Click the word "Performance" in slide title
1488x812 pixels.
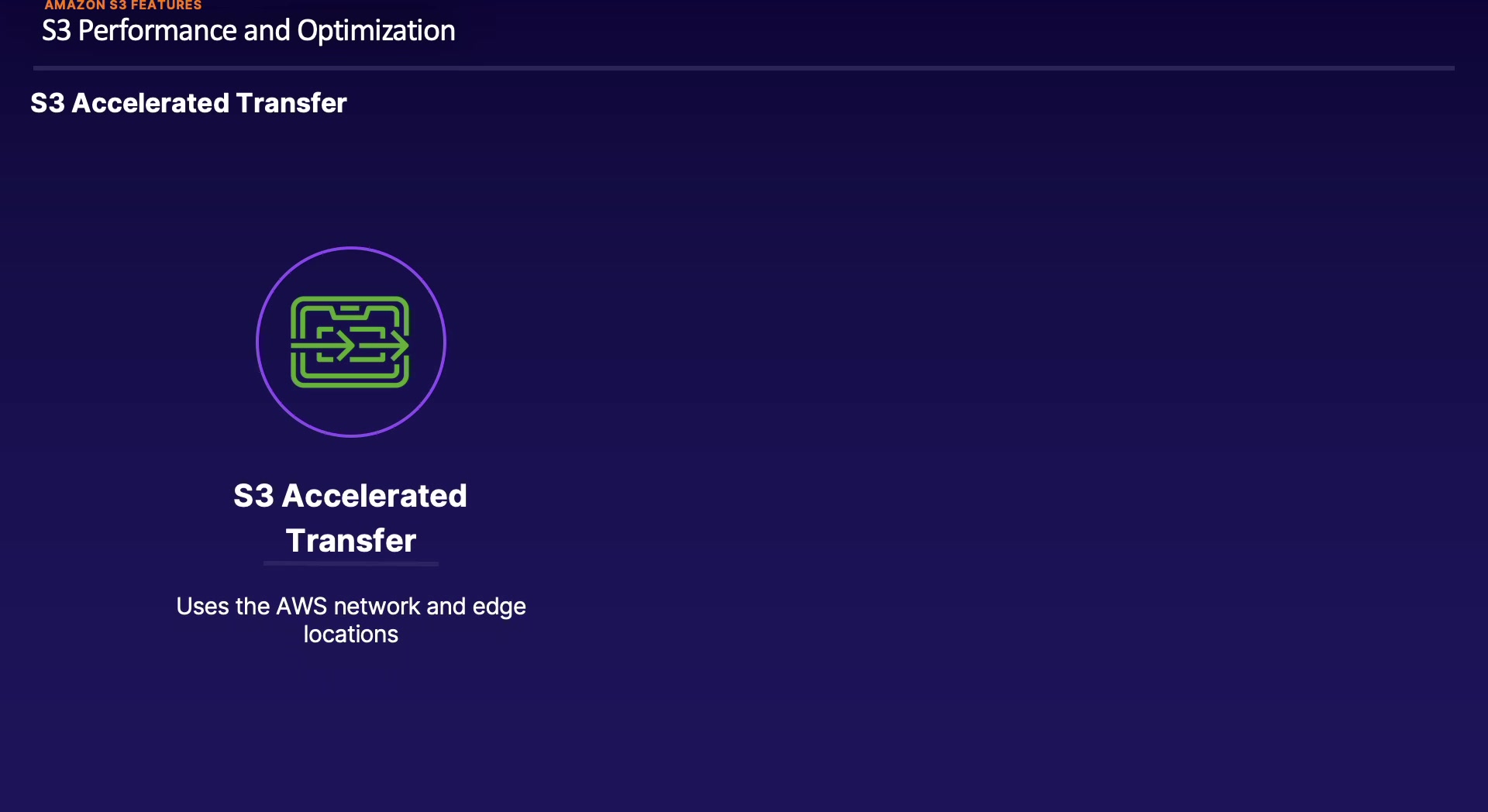pos(159,31)
